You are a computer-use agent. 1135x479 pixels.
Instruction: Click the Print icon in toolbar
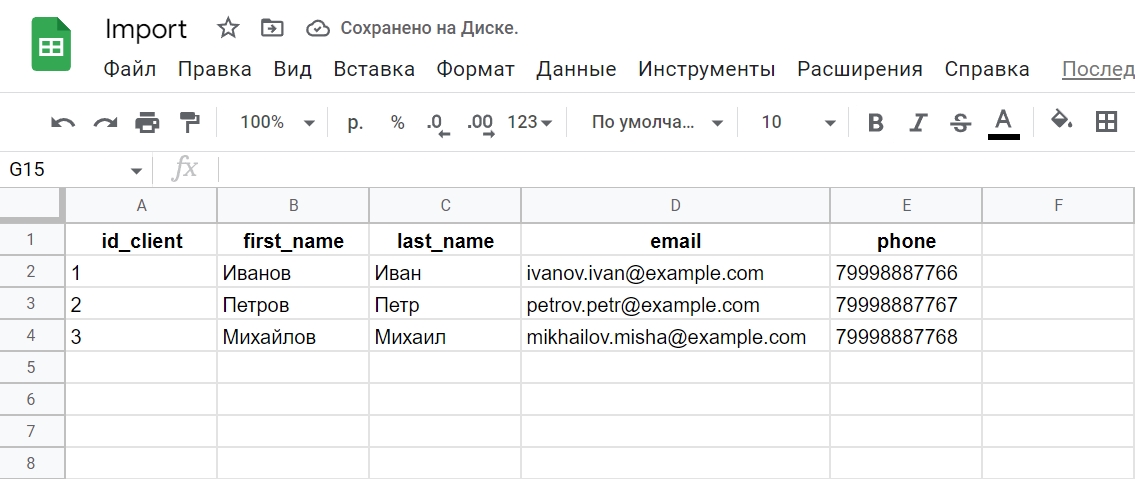[148, 122]
